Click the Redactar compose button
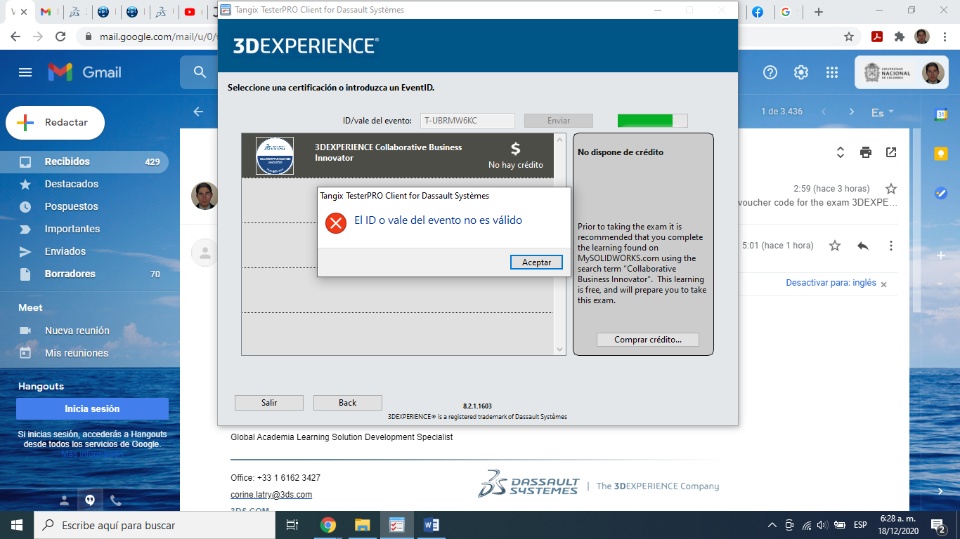Image resolution: width=960 pixels, height=539 pixels. pyautogui.click(x=55, y=122)
